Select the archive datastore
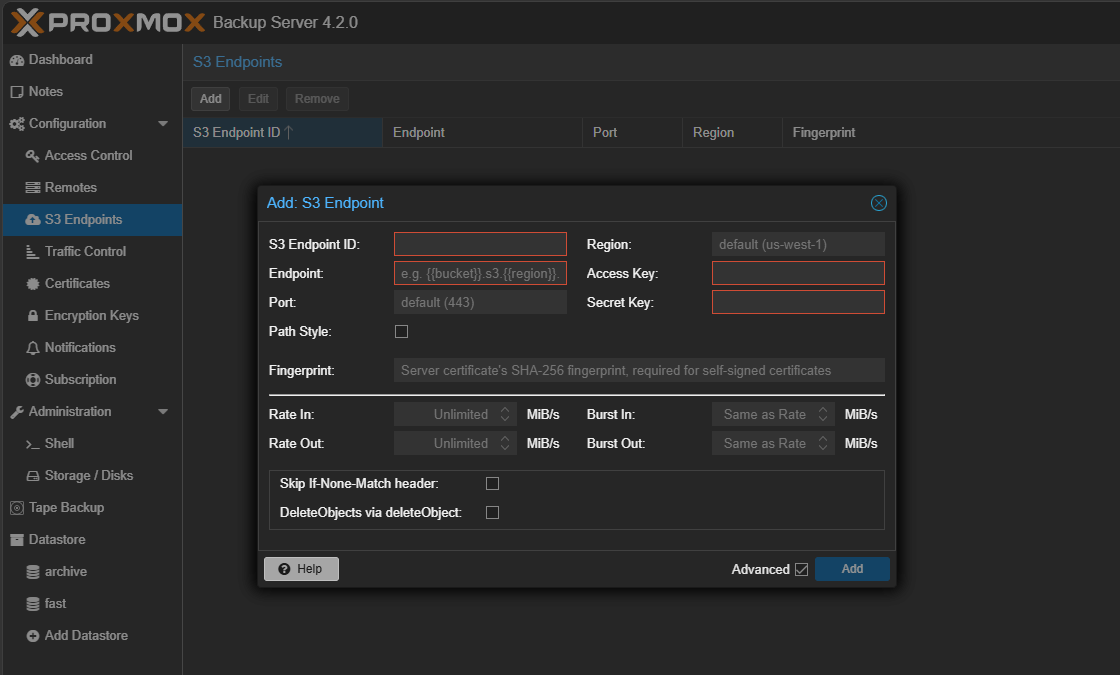The height and width of the screenshot is (675, 1120). click(65, 572)
